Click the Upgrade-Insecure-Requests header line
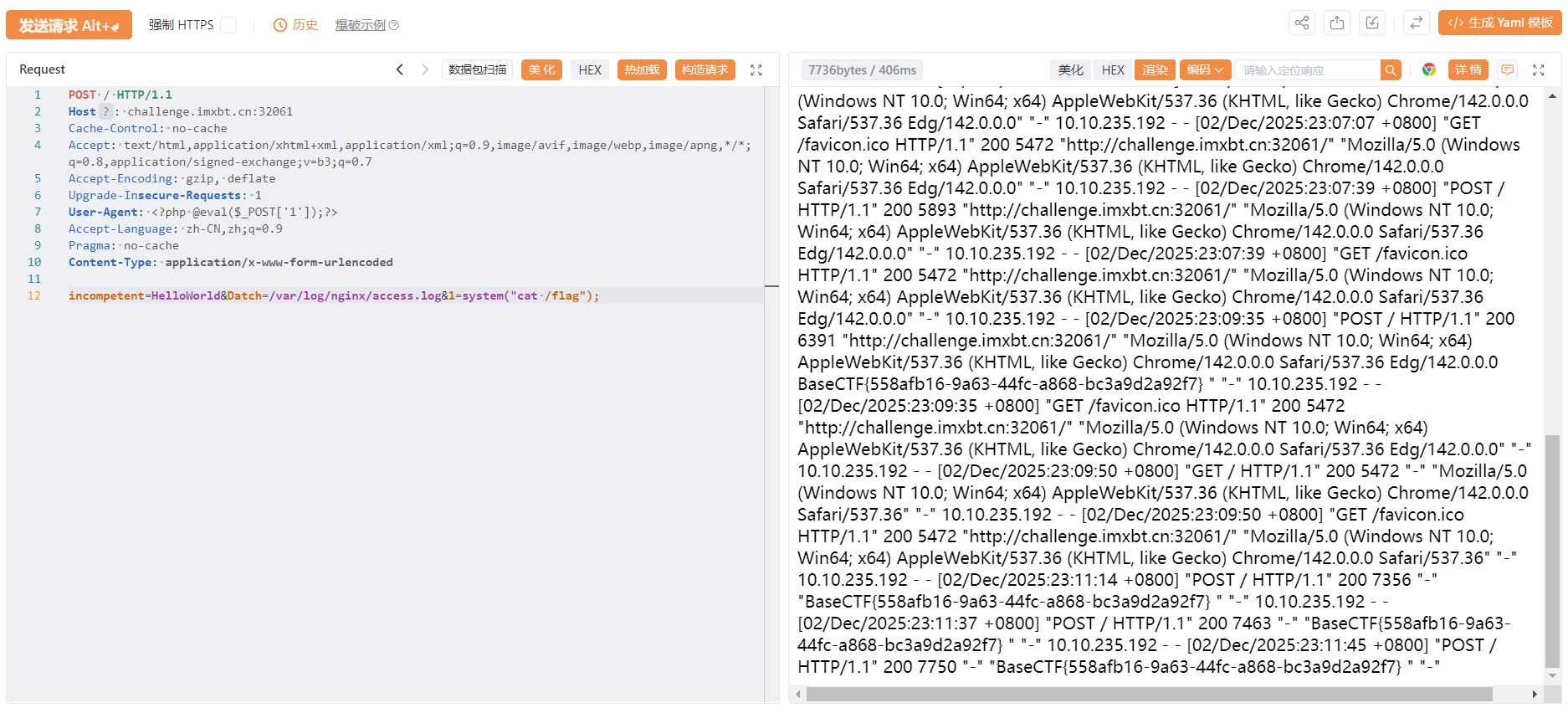 165,195
